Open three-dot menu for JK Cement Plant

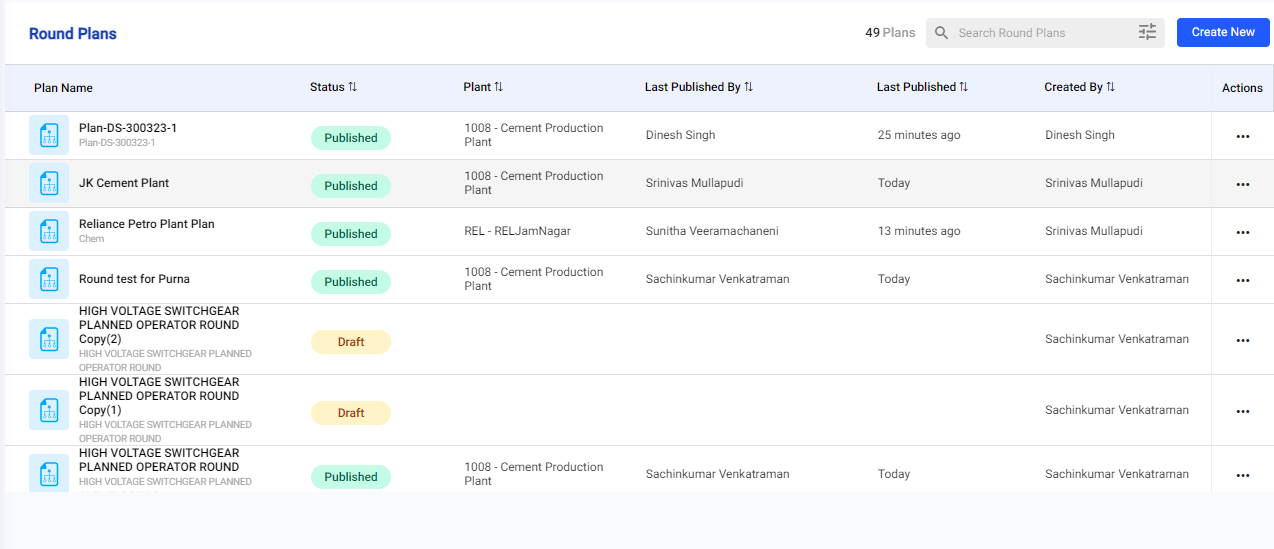click(1242, 184)
